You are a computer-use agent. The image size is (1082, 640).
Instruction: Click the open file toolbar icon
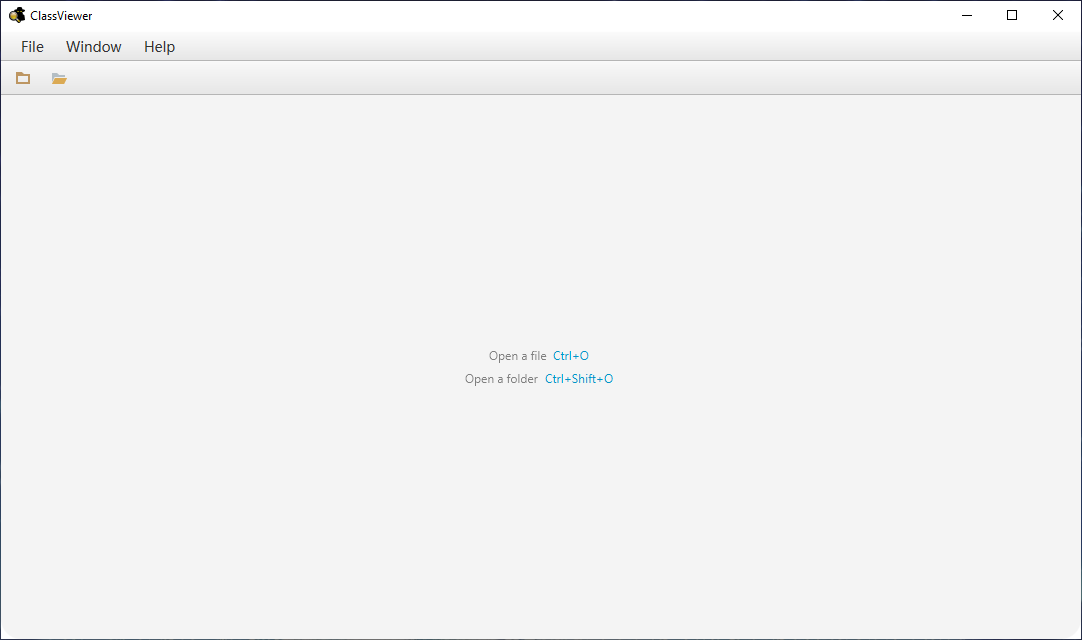[x=23, y=78]
